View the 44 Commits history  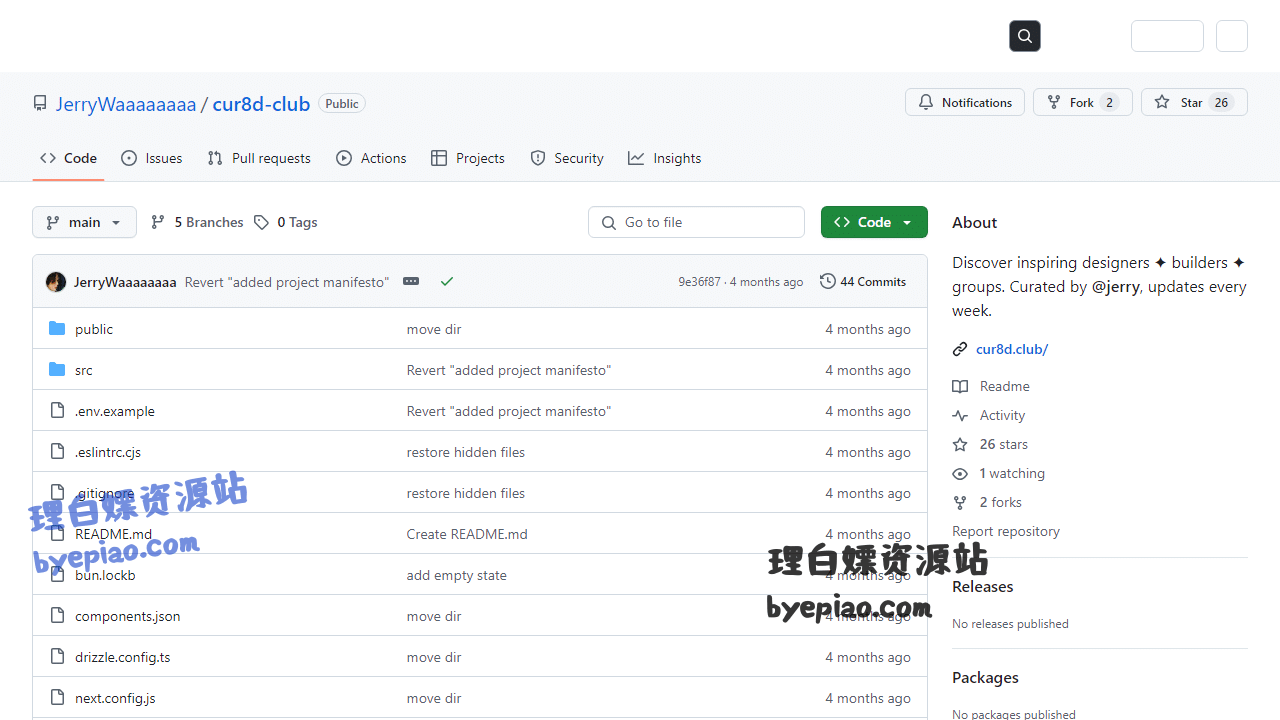coord(863,282)
